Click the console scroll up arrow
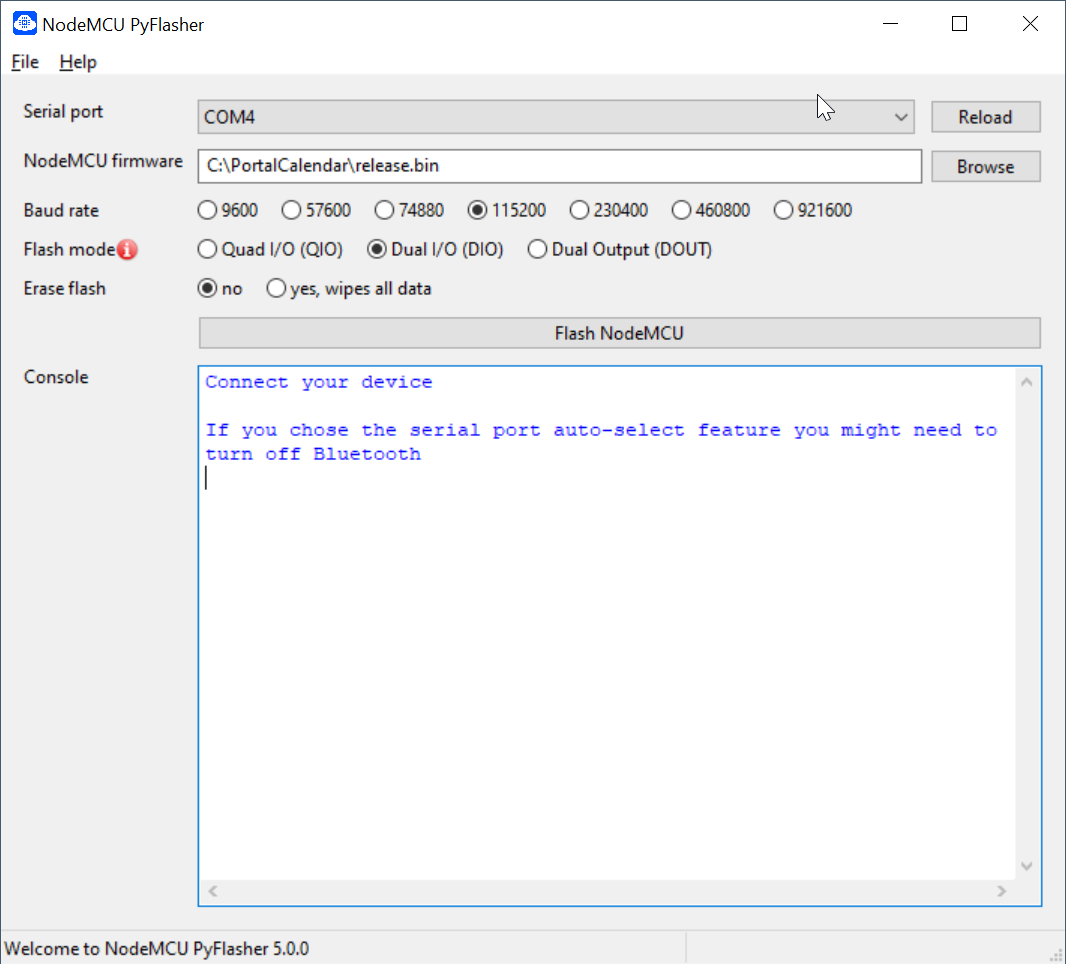Image resolution: width=1066 pixels, height=964 pixels. pyautogui.click(x=1027, y=382)
